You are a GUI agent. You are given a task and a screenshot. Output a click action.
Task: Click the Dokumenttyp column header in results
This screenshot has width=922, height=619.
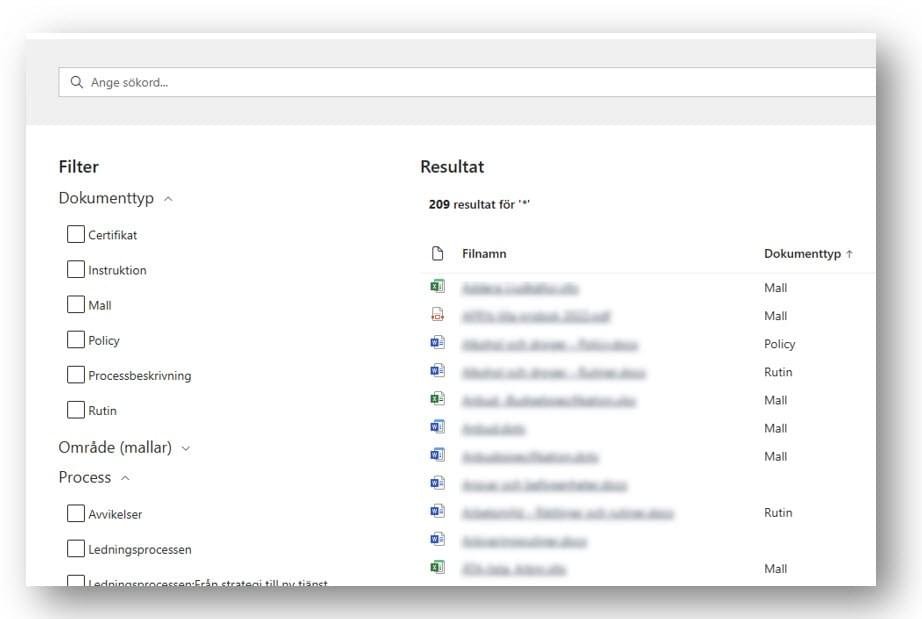802,254
